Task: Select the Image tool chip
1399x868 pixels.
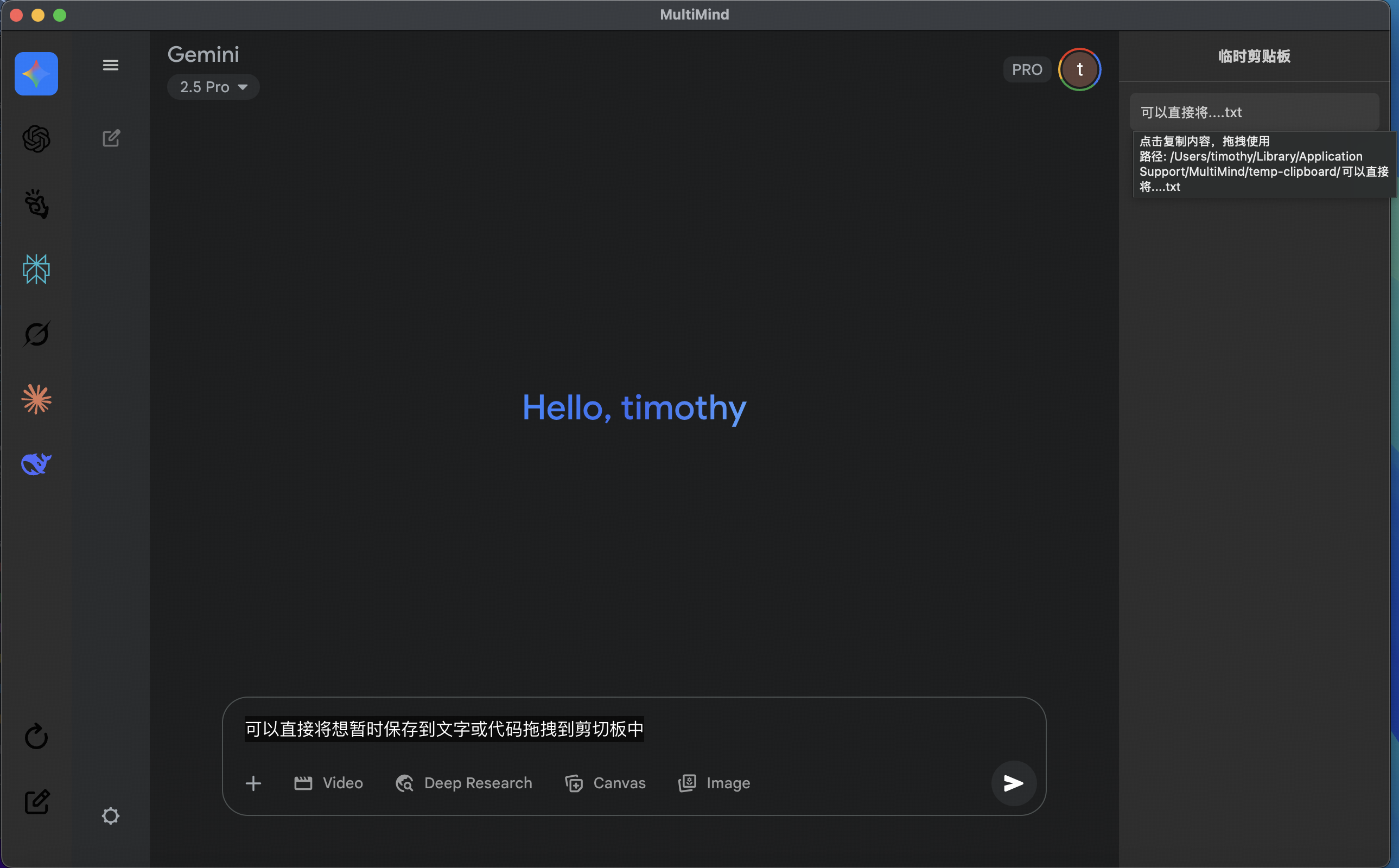Action: point(714,783)
